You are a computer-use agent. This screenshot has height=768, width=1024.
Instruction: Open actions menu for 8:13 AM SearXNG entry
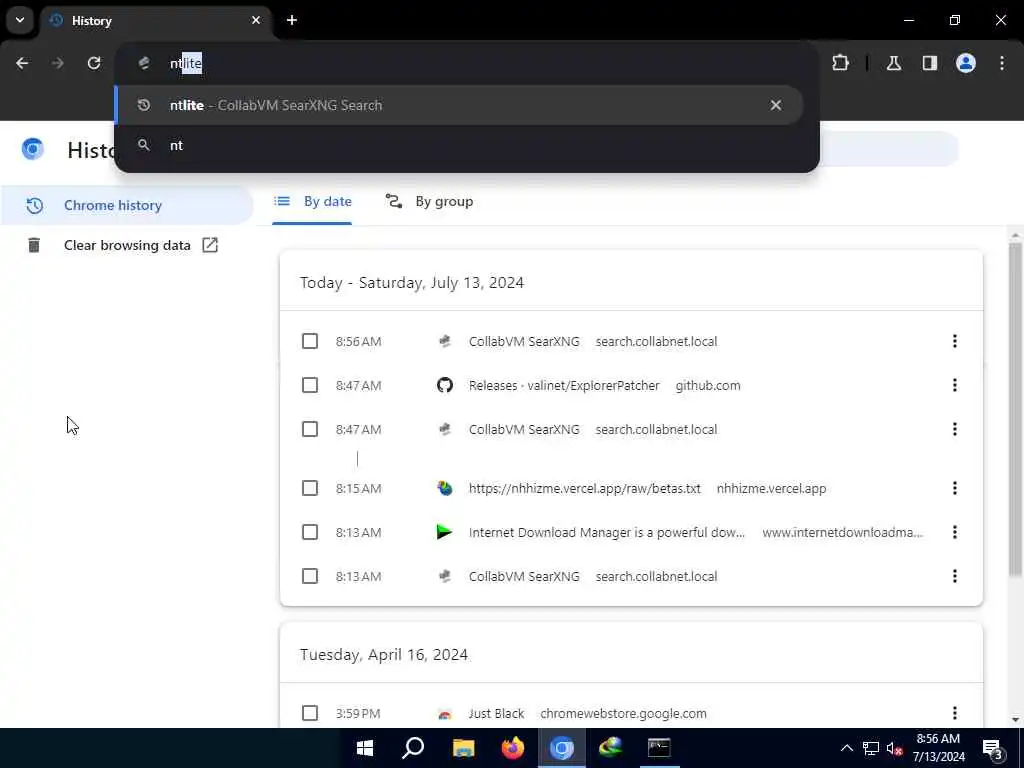[955, 576]
